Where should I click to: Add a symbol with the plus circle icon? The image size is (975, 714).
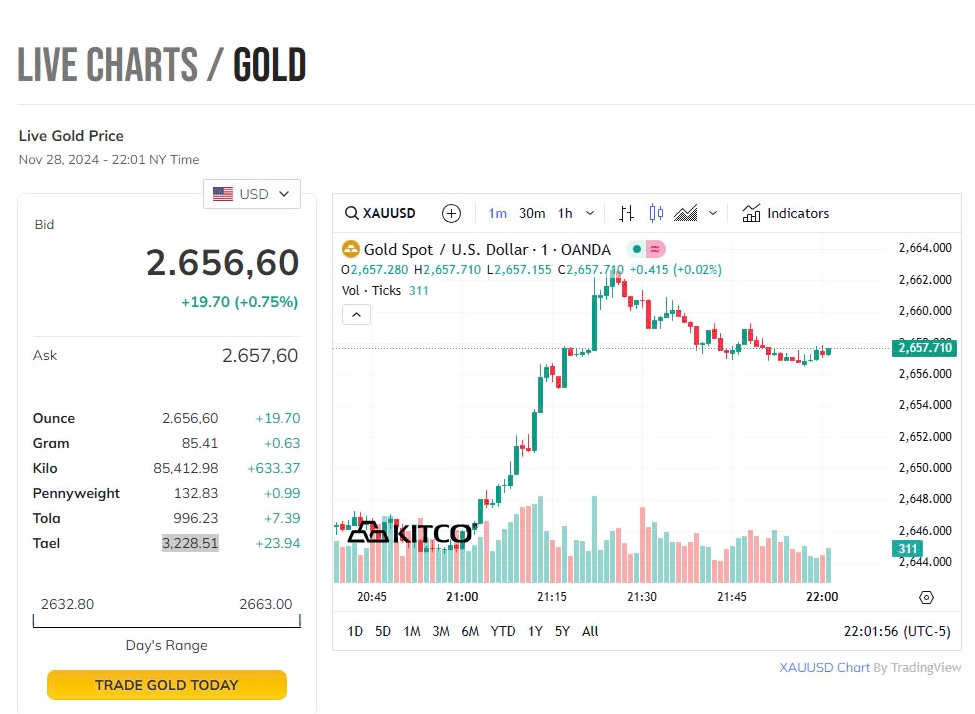point(451,213)
